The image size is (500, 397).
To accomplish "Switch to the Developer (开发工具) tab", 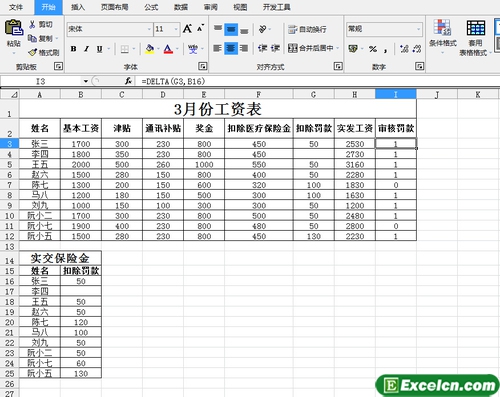I will click(276, 7).
